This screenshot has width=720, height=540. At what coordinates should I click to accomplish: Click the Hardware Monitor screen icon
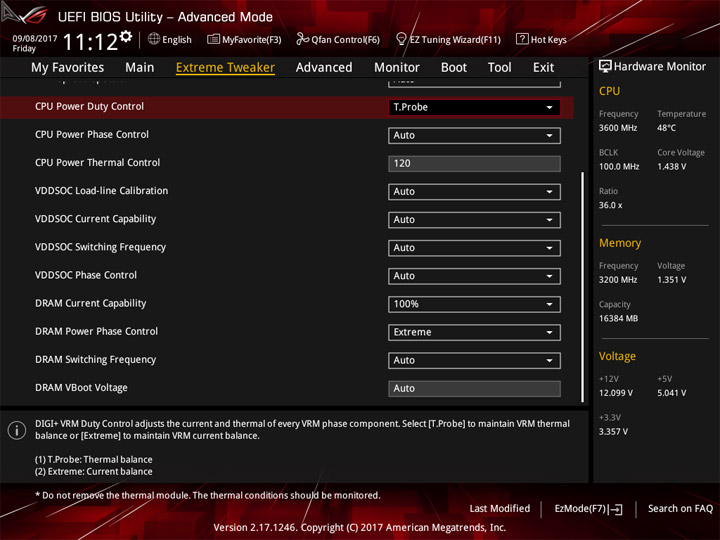605,66
